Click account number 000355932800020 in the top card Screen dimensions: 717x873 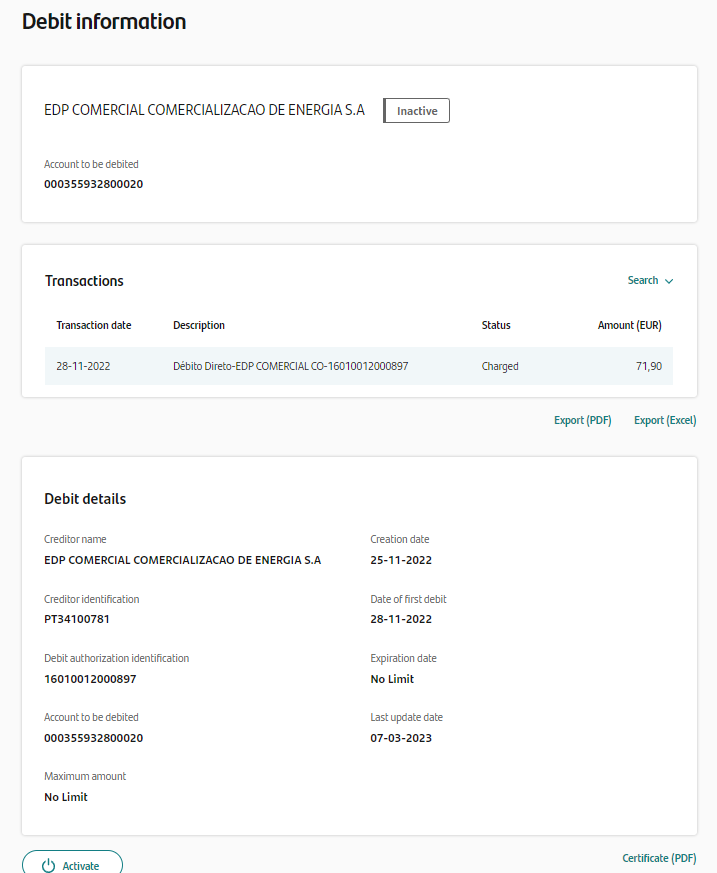point(94,184)
